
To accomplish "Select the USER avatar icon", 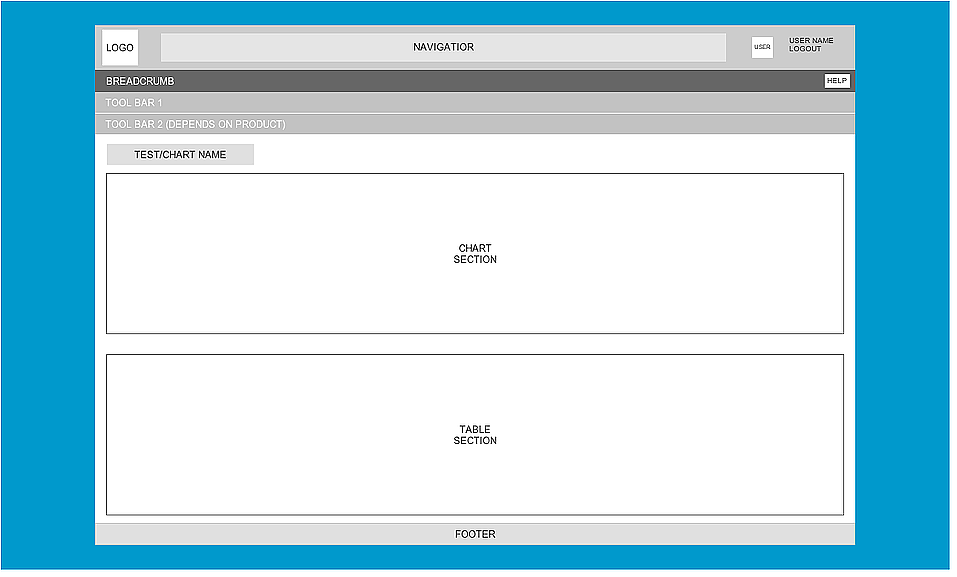I will click(x=762, y=46).
